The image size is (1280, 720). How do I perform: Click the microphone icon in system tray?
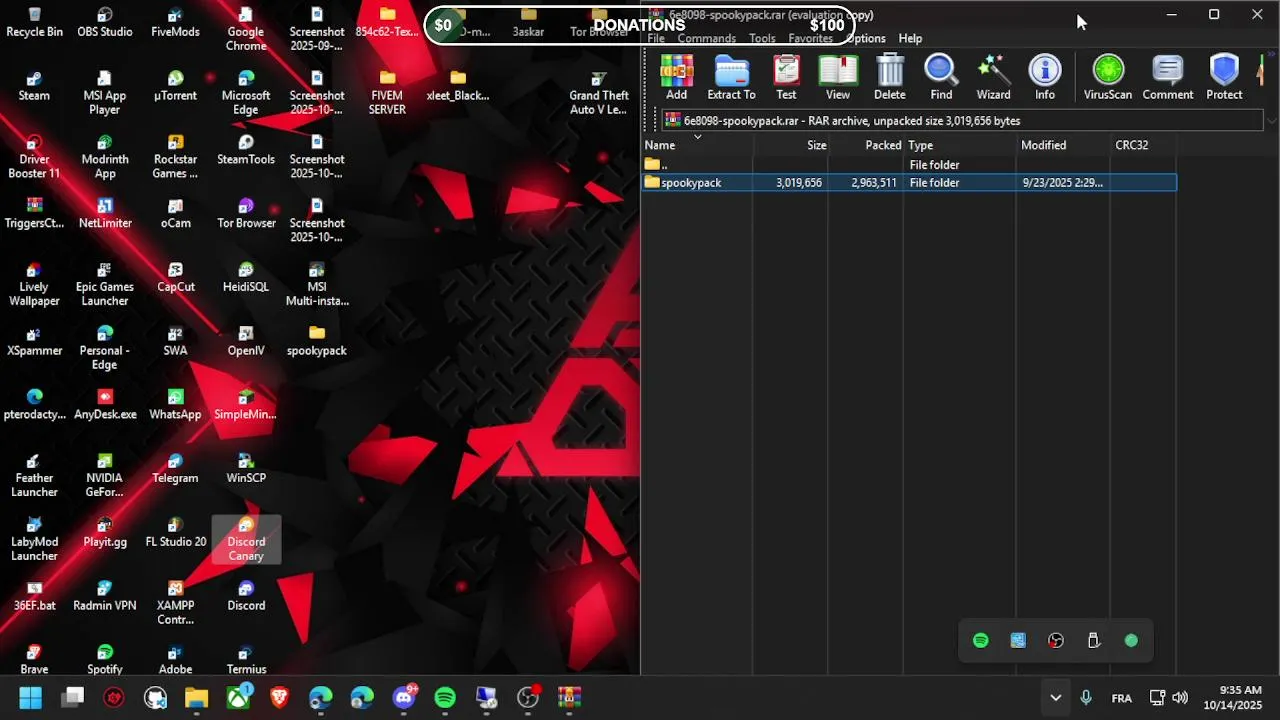click(1086, 698)
